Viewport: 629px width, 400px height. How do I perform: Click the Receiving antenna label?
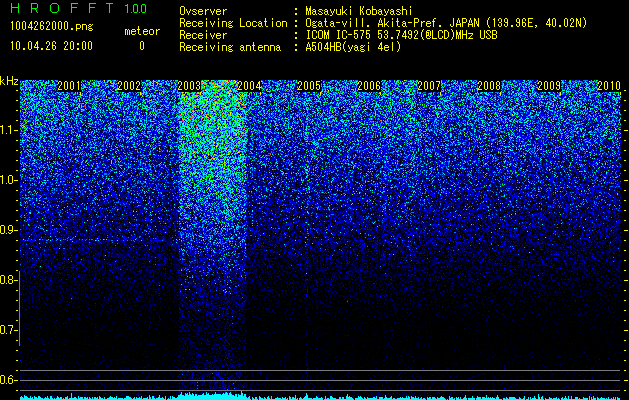(230, 47)
